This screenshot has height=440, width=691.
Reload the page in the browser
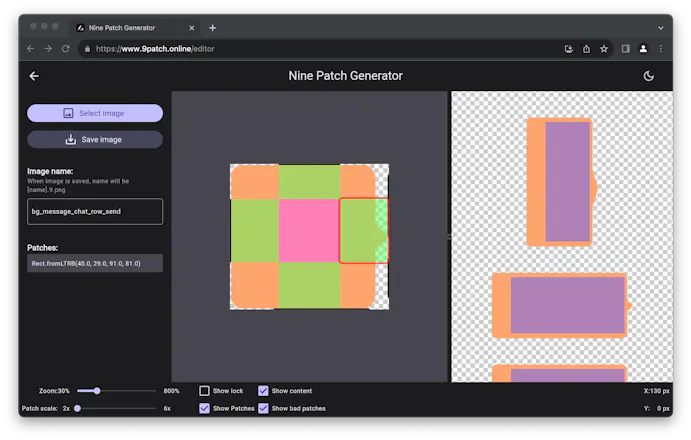66,49
